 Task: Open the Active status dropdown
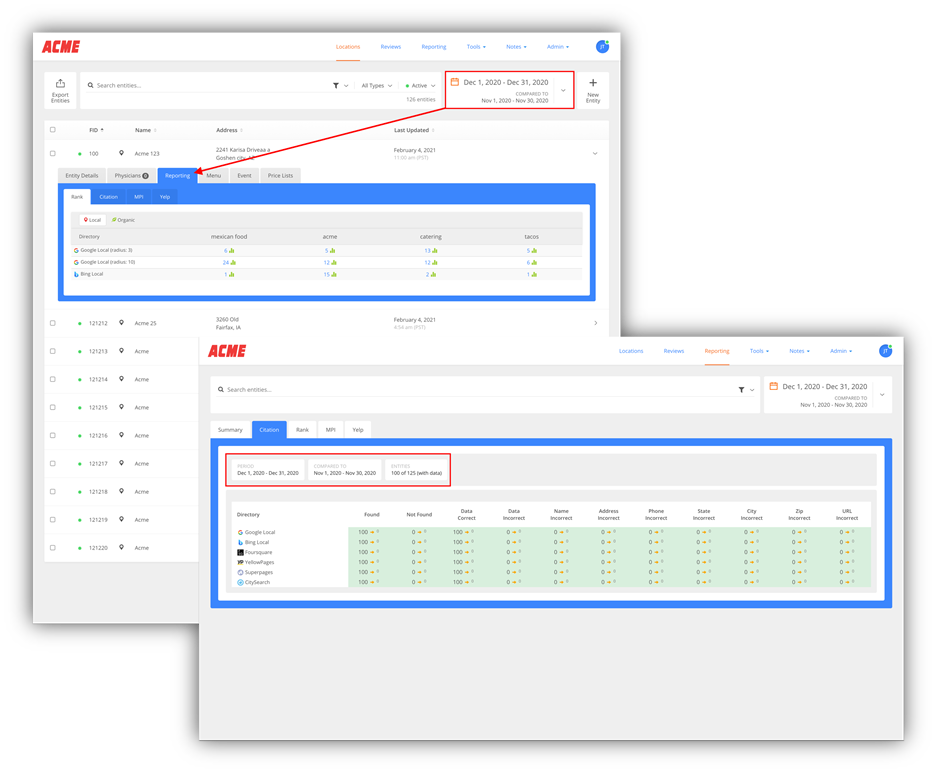coord(420,85)
